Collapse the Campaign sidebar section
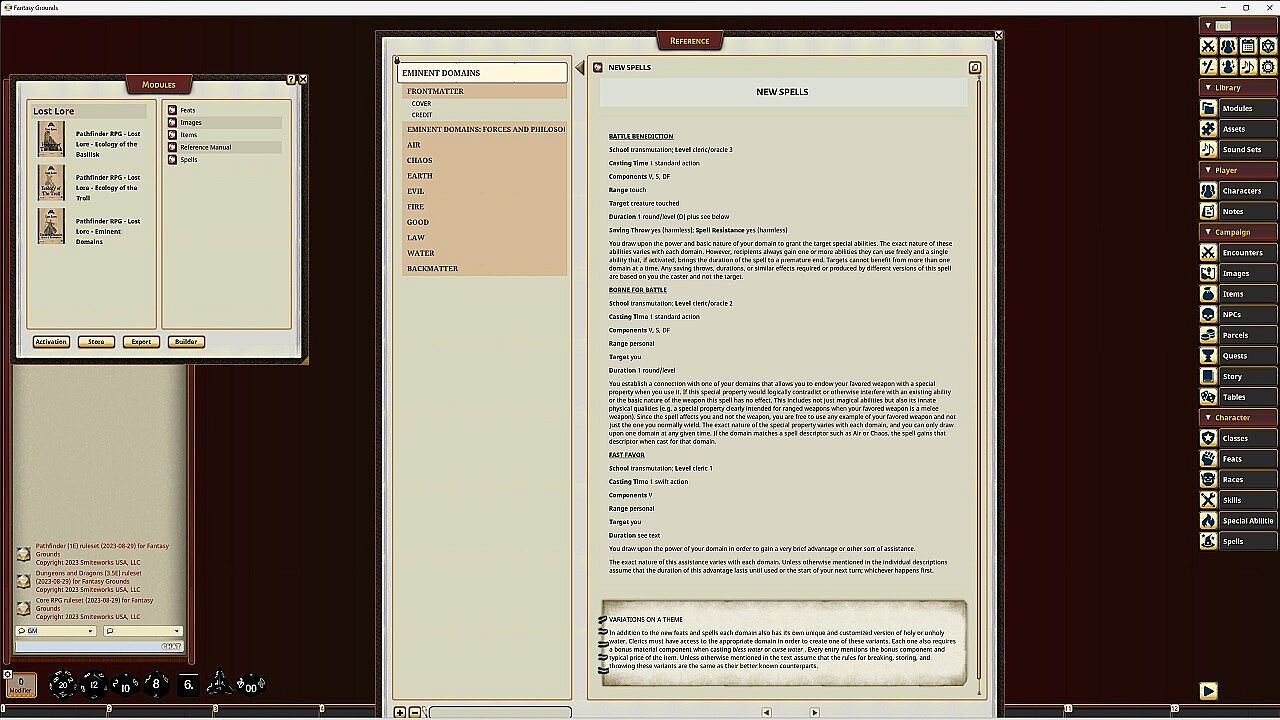The height and width of the screenshot is (720, 1280). pos(1208,232)
